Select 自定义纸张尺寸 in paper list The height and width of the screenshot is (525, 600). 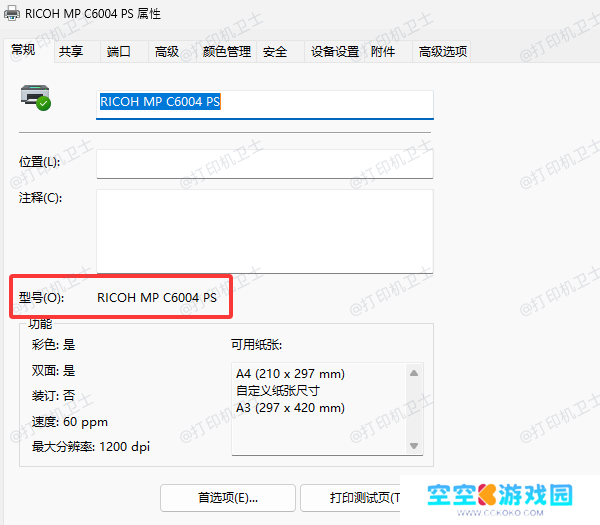(278, 391)
